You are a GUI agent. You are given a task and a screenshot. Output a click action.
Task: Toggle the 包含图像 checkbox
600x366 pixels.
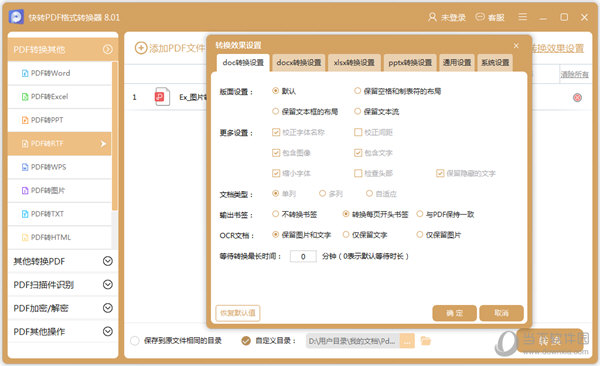(x=276, y=153)
